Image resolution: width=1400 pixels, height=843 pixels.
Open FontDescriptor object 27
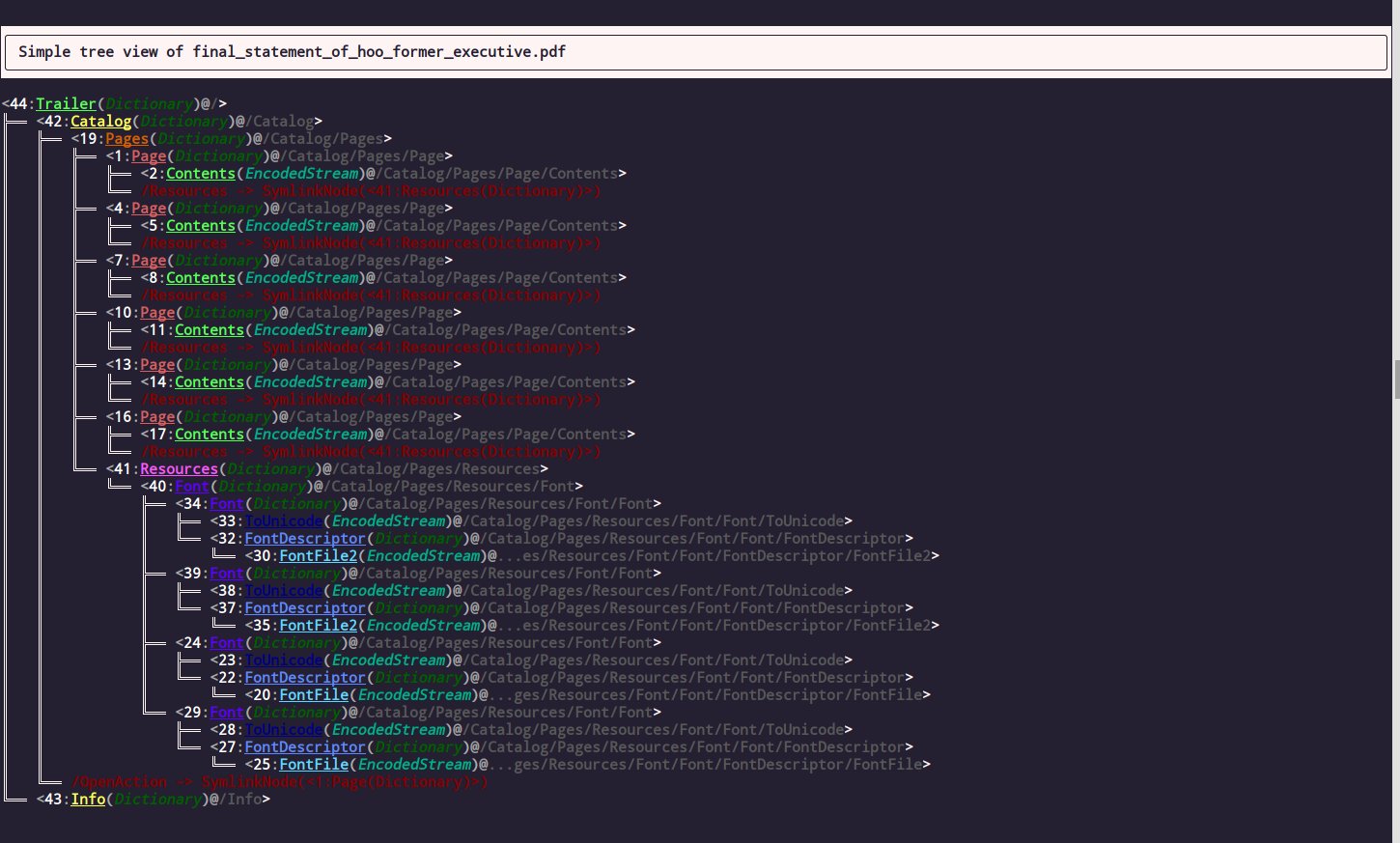(x=305, y=746)
